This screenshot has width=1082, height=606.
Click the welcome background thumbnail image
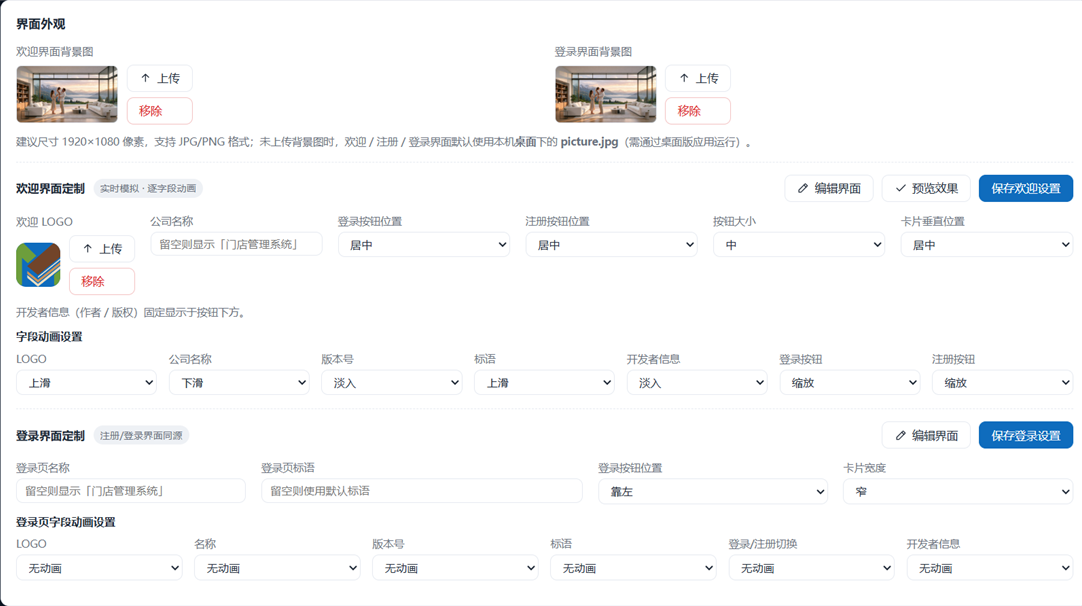tap(67, 95)
